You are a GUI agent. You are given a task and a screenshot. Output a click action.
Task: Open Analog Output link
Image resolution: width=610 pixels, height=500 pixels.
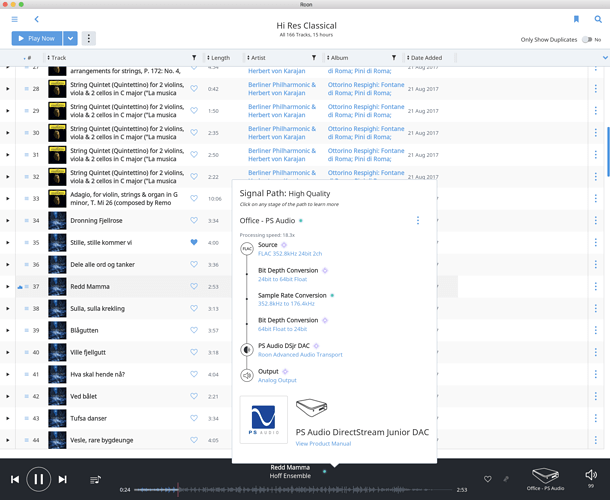point(277,380)
